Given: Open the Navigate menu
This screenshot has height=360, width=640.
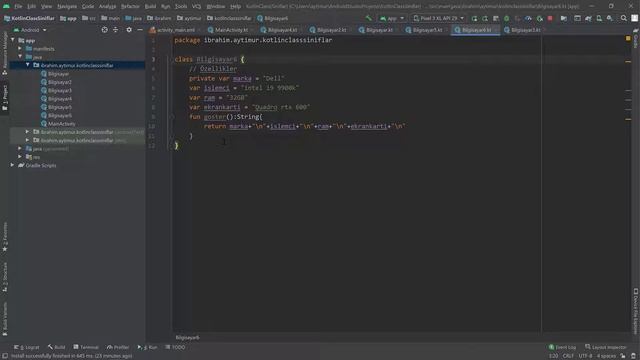Looking at the screenshot, I should click(x=67, y=7).
